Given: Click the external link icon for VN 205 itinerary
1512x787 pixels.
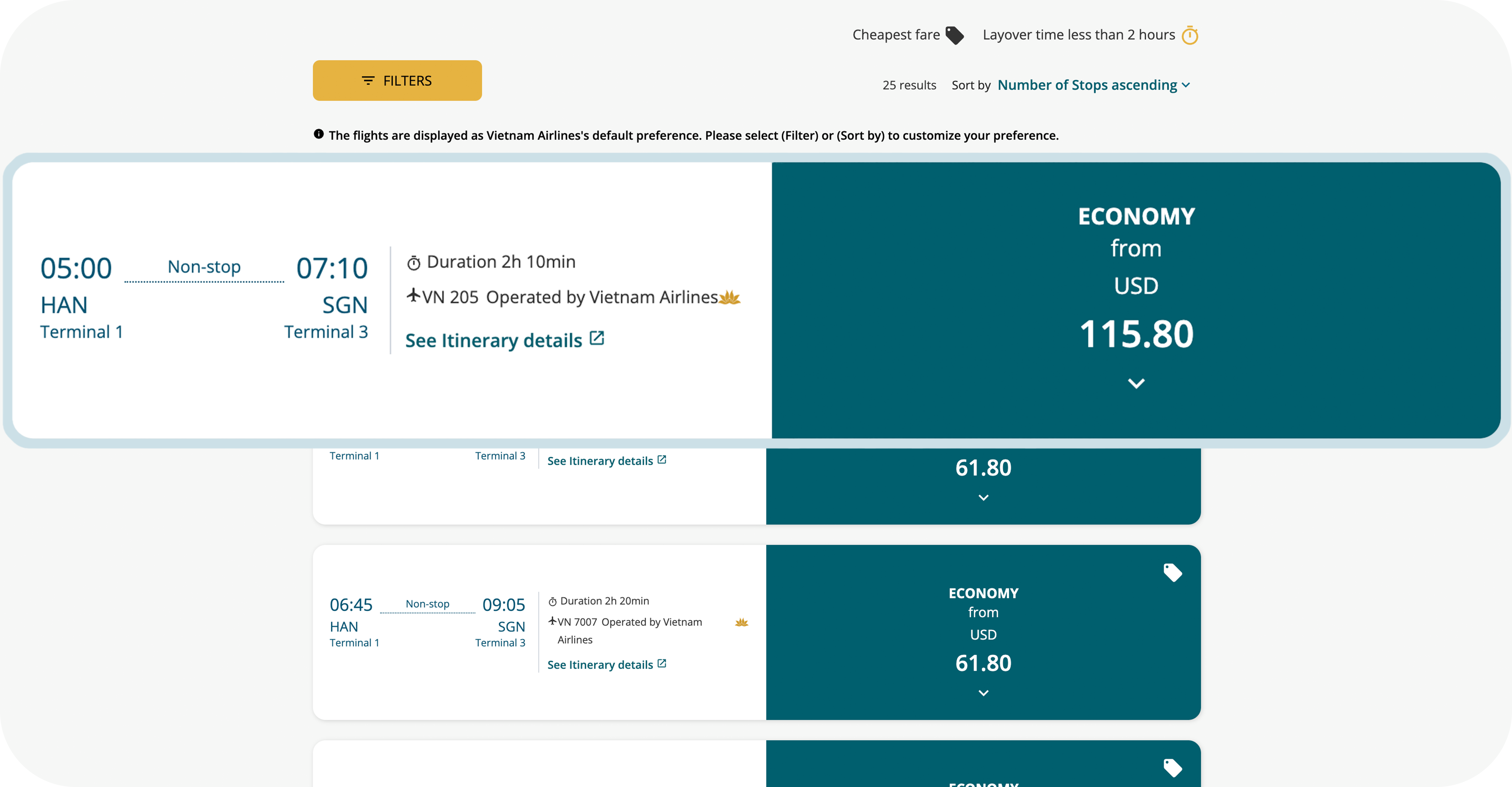Looking at the screenshot, I should point(597,339).
